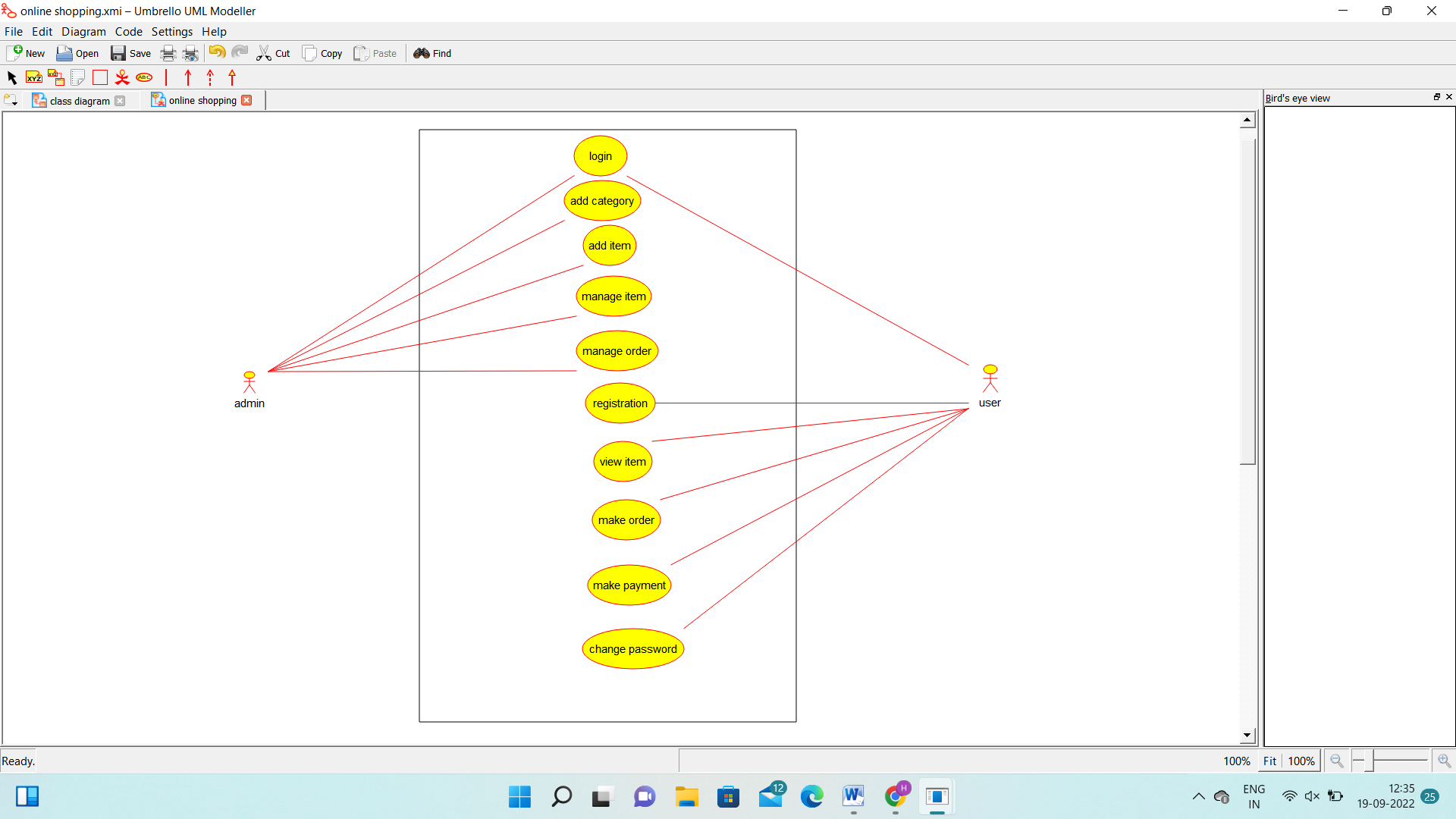Select the Use Case oval tool
Viewport: 1456px width, 819px height.
[144, 77]
